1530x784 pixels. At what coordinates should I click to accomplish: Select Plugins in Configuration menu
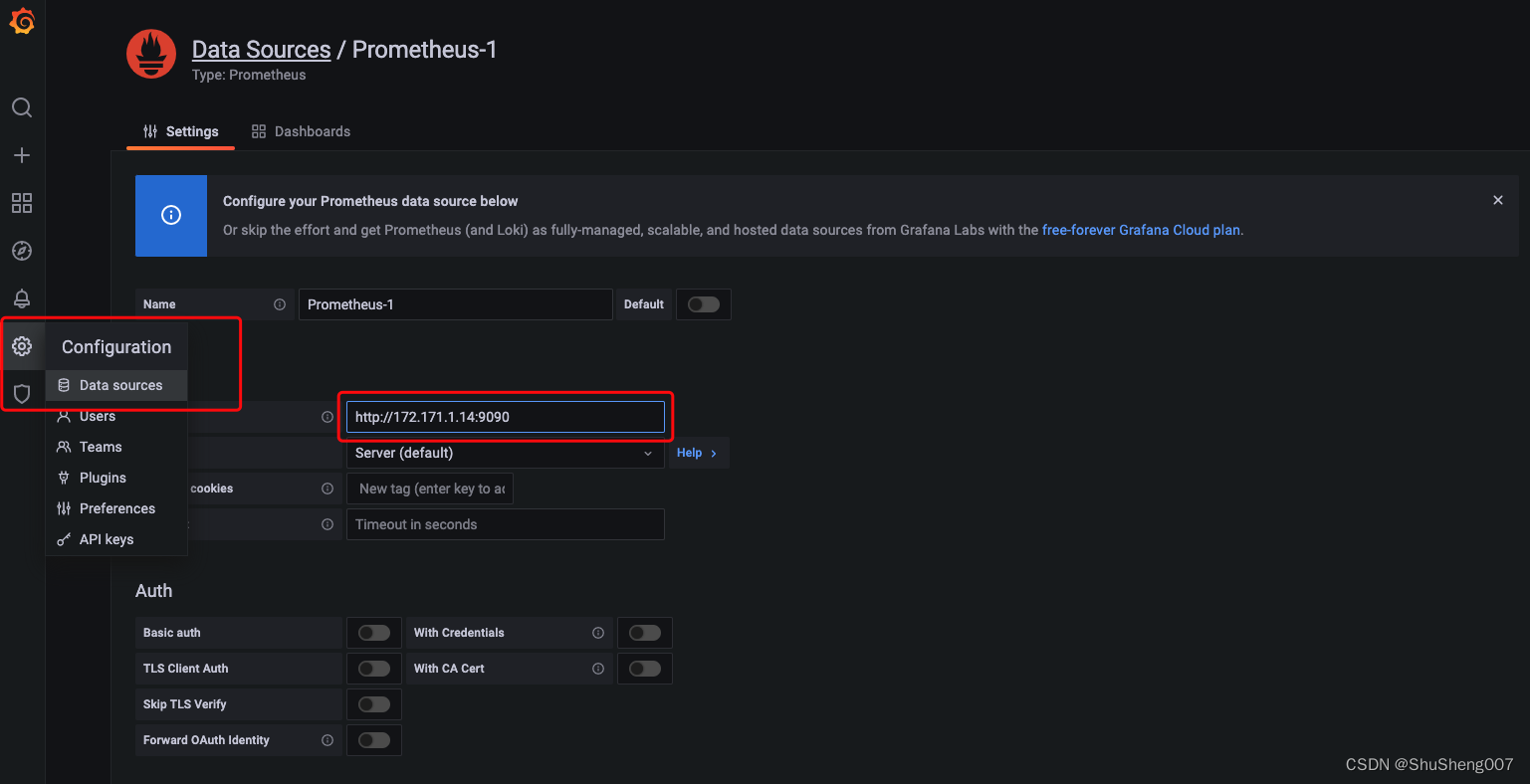[116, 478]
